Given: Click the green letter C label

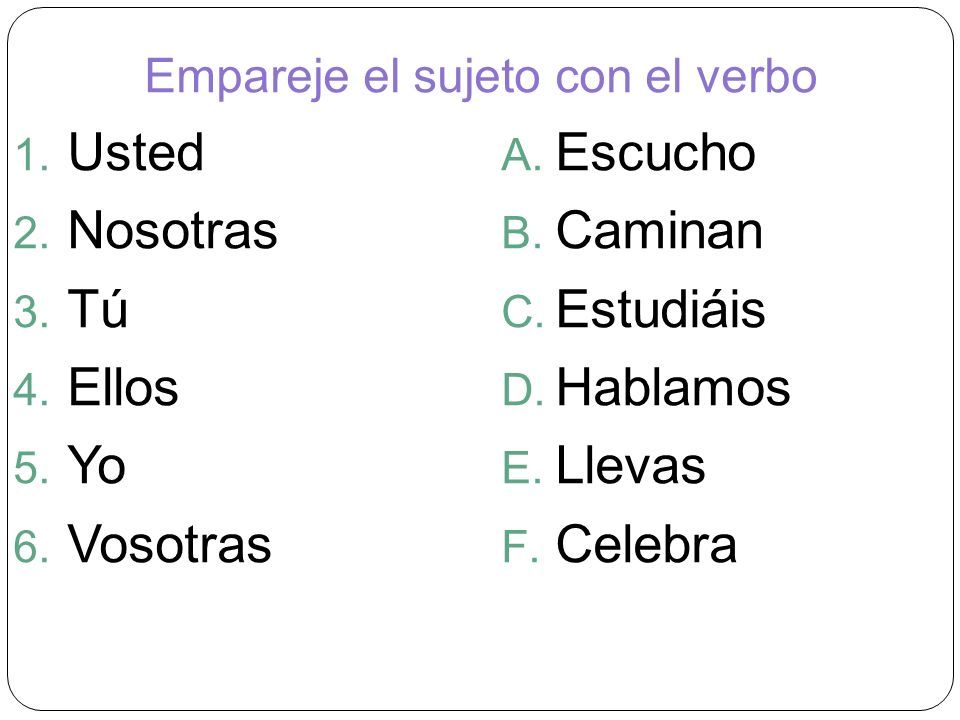Looking at the screenshot, I should coord(522,312).
